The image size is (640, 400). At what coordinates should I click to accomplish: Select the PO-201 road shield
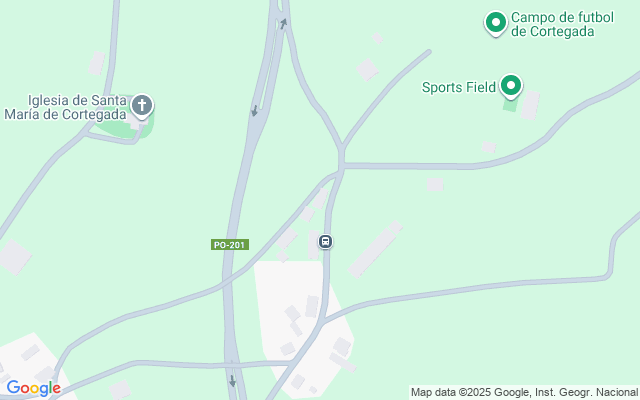[x=230, y=245]
